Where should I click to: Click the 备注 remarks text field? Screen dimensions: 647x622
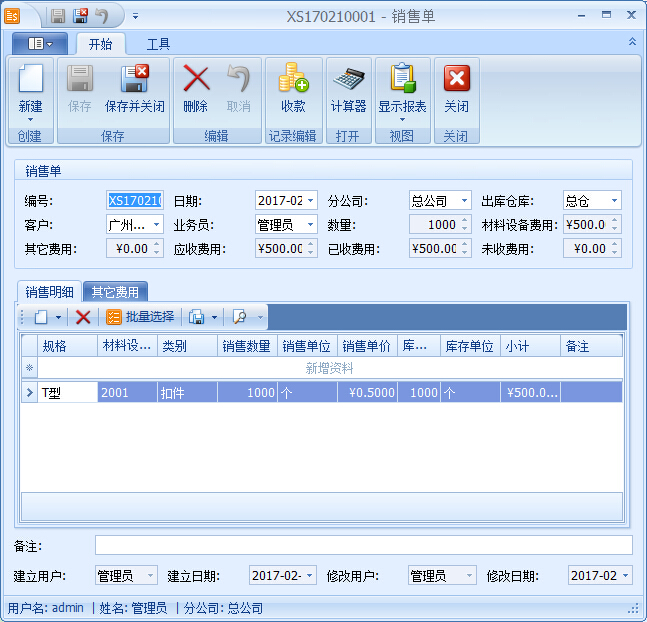(x=363, y=545)
